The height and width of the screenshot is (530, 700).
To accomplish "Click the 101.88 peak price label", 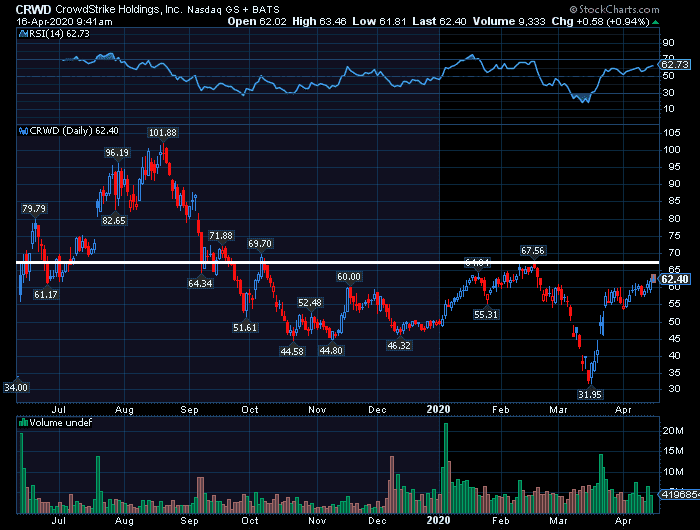I will pos(162,133).
